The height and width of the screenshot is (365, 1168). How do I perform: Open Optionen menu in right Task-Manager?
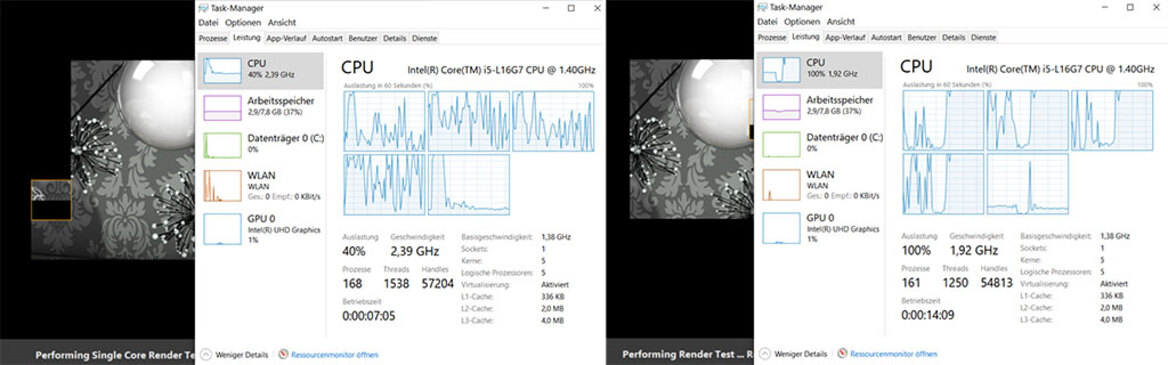pyautogui.click(x=802, y=23)
